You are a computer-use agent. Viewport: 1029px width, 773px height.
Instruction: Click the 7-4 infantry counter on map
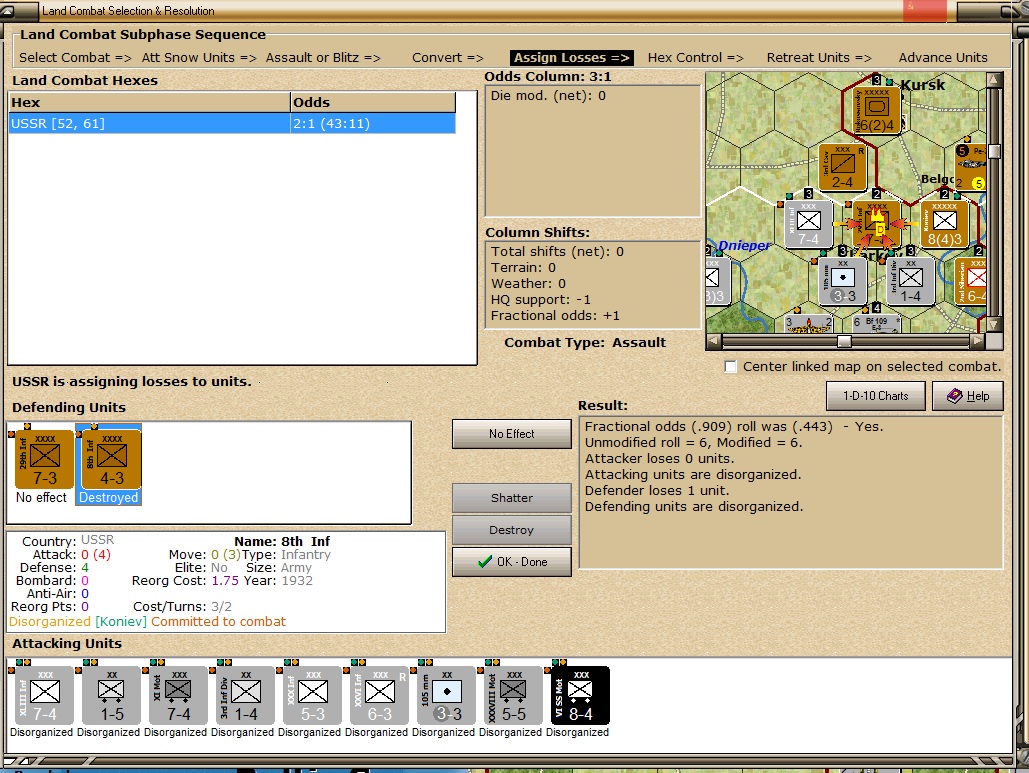(x=808, y=224)
